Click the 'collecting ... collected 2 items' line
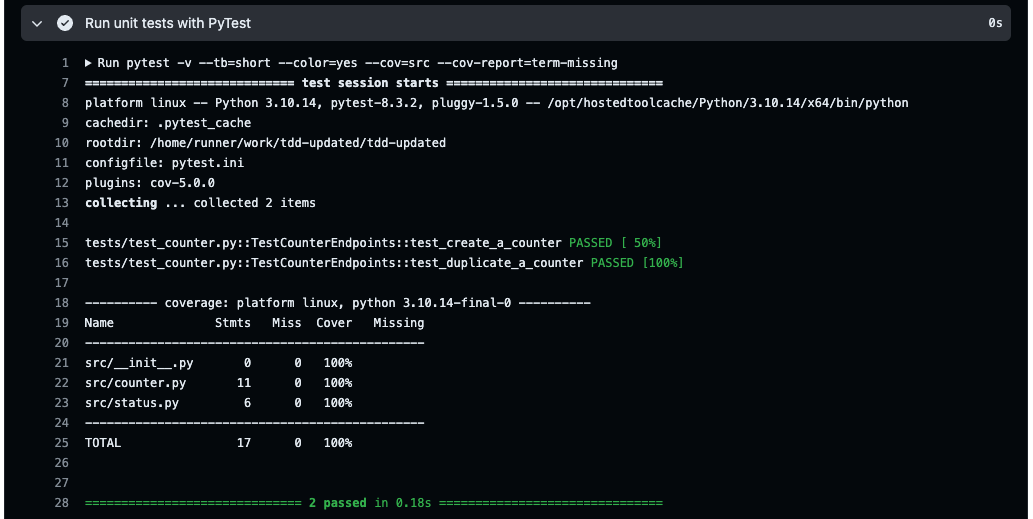This screenshot has width=1033, height=519. click(200, 203)
